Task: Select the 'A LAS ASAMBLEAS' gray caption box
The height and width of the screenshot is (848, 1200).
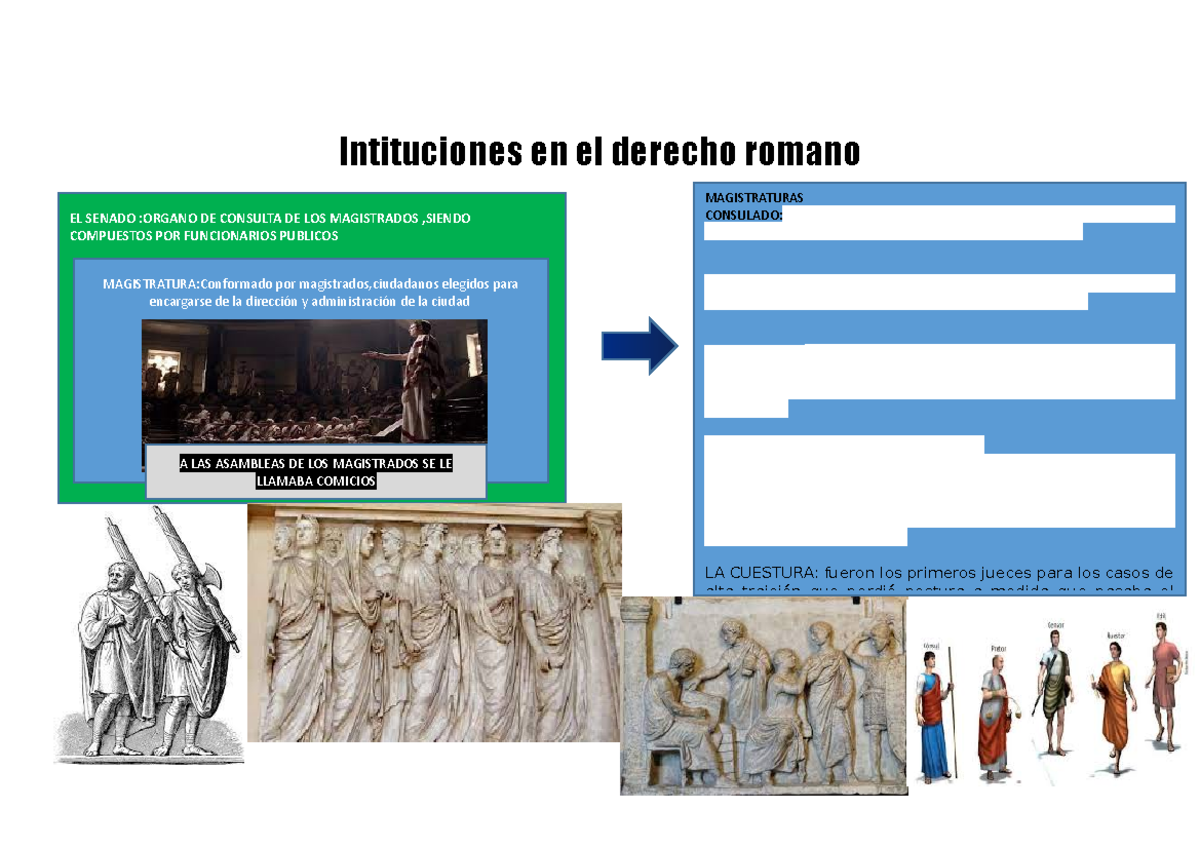Action: click(316, 471)
